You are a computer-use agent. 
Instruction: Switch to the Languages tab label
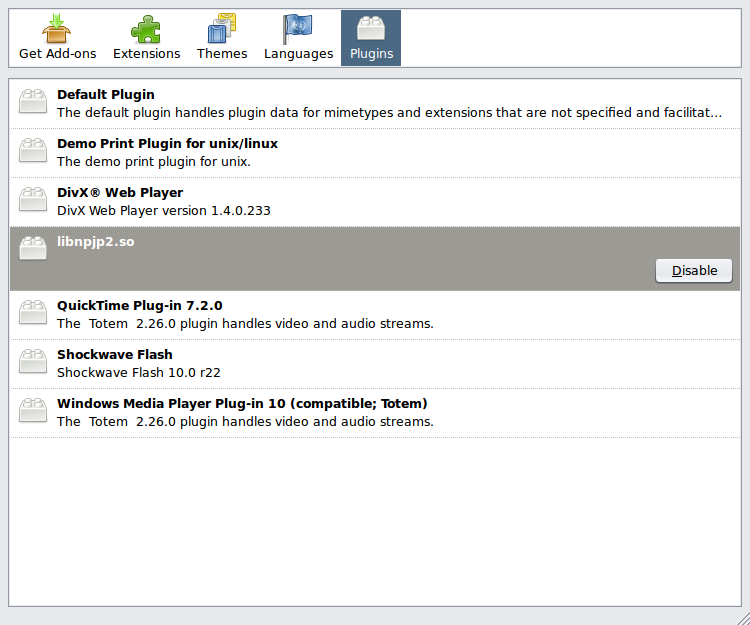298,54
